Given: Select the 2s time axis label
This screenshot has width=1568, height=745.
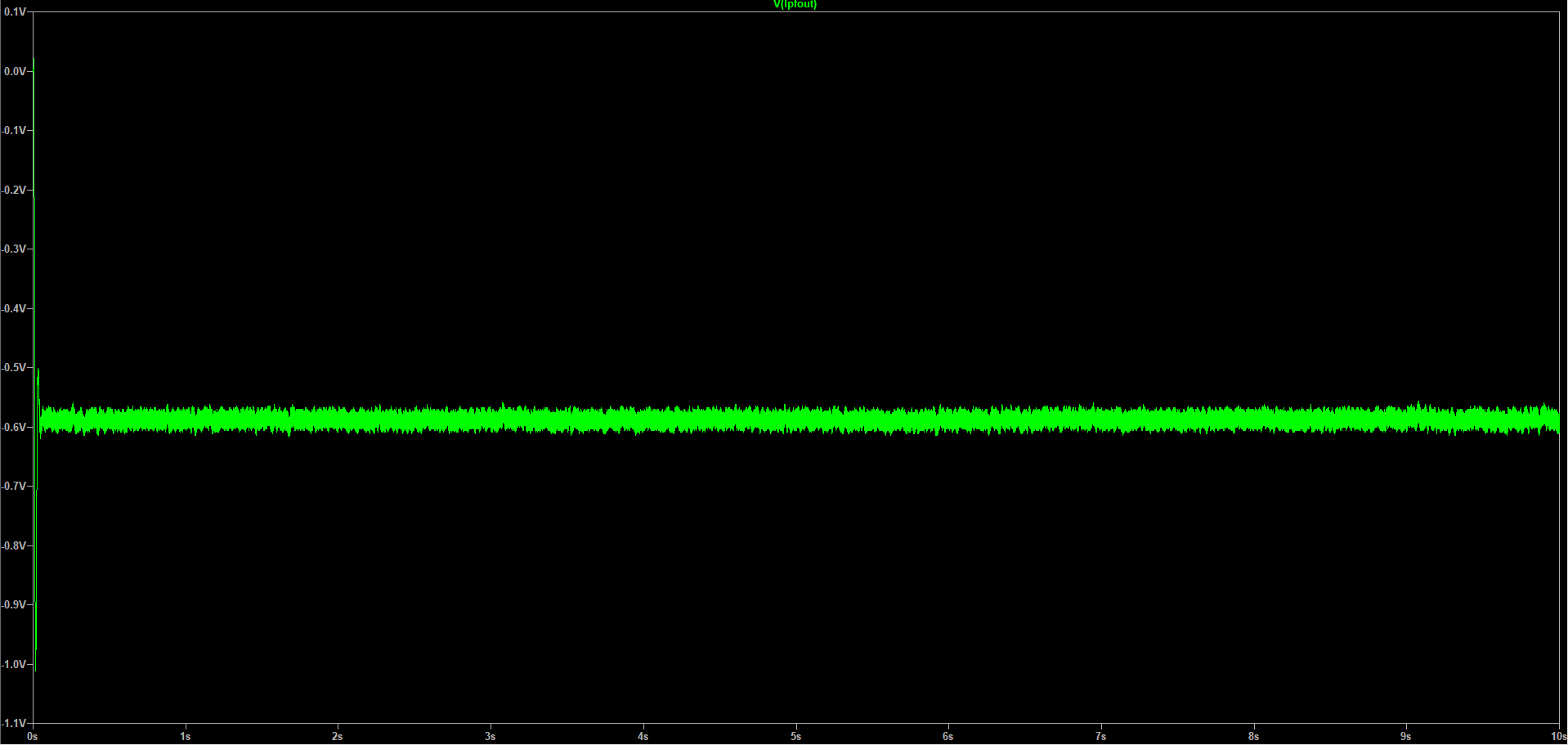Looking at the screenshot, I should tap(338, 737).
